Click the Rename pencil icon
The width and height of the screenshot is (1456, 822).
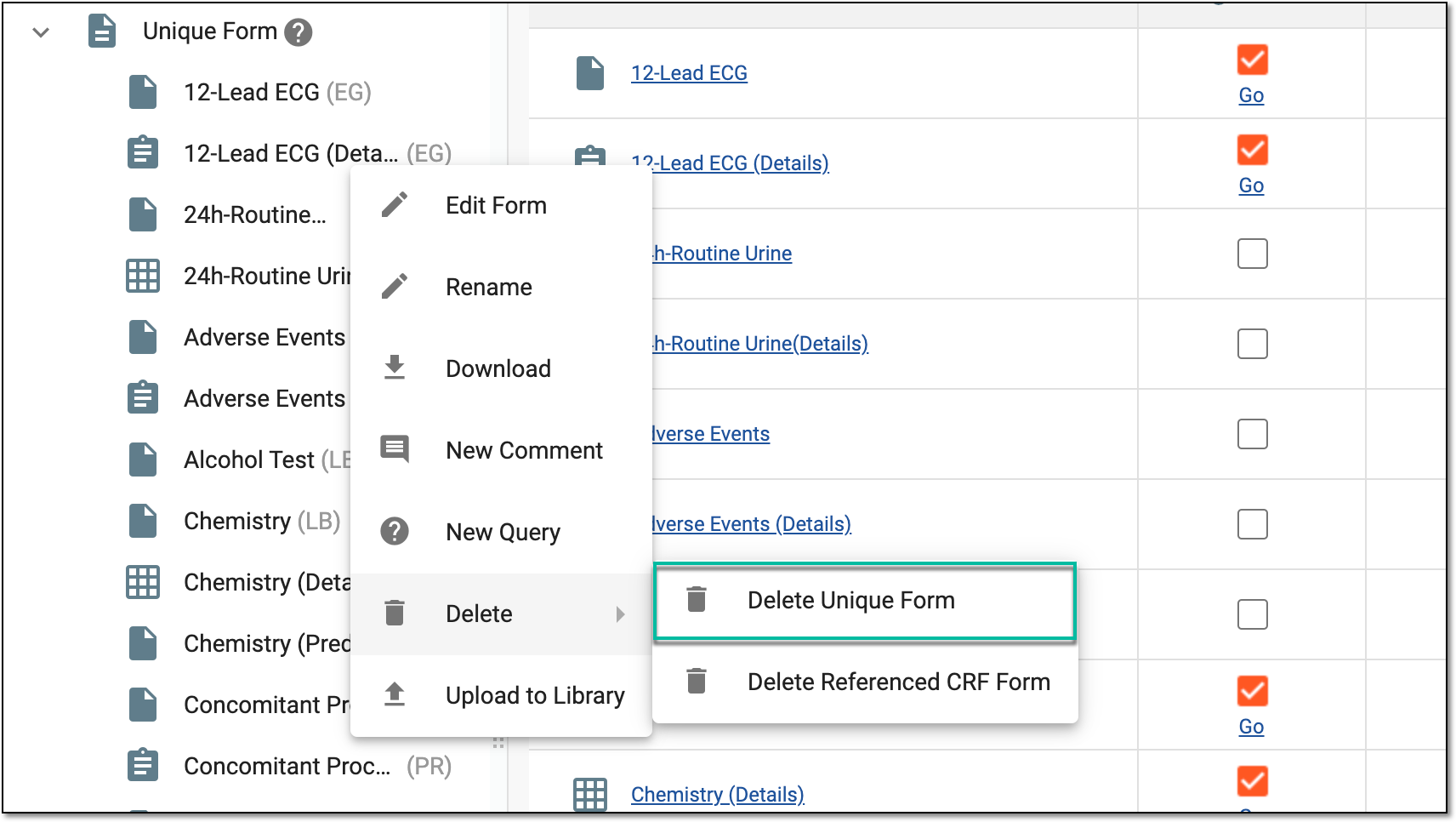point(395,286)
